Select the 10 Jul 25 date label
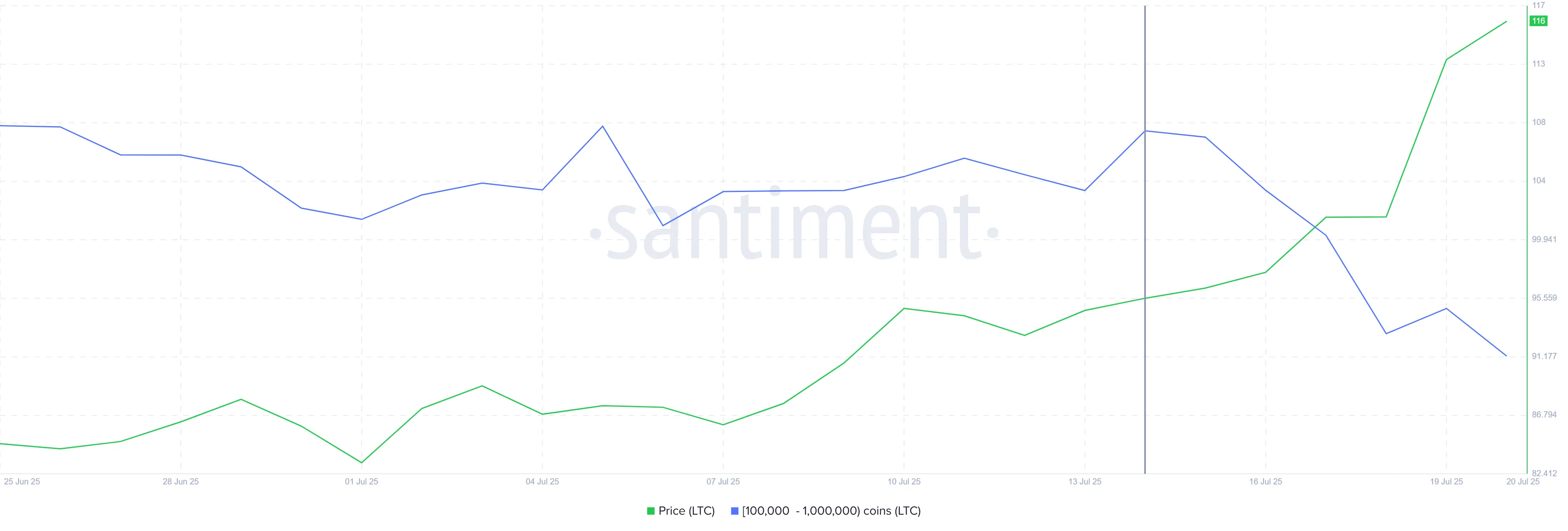 (x=904, y=482)
